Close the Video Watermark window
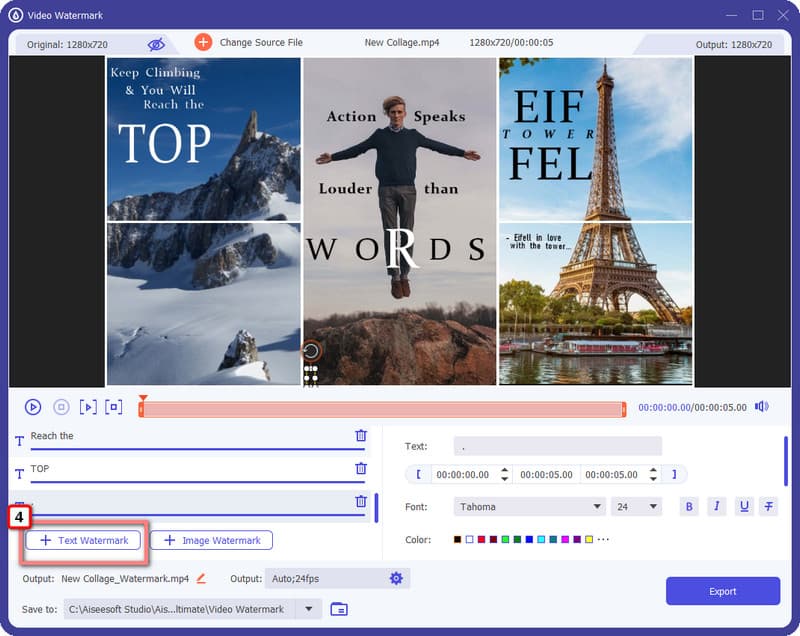Viewport: 800px width, 636px height. coord(783,15)
